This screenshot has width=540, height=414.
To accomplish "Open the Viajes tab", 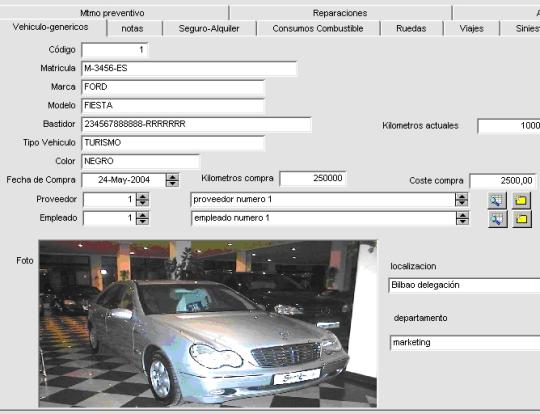I will click(x=471, y=29).
